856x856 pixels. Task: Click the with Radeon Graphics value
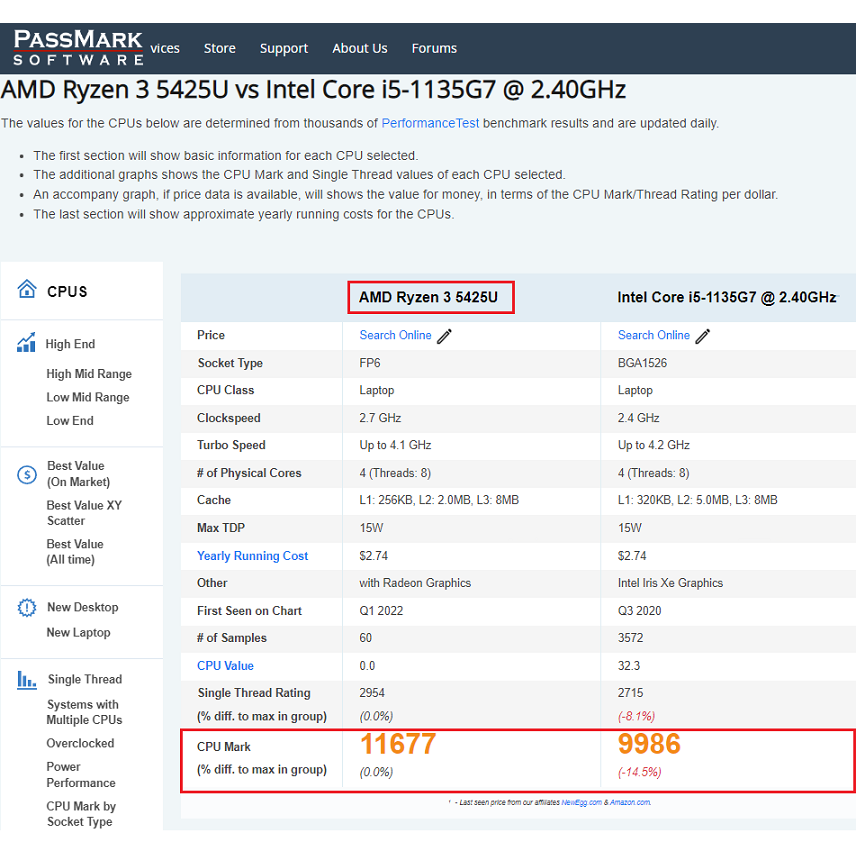pyautogui.click(x=415, y=583)
